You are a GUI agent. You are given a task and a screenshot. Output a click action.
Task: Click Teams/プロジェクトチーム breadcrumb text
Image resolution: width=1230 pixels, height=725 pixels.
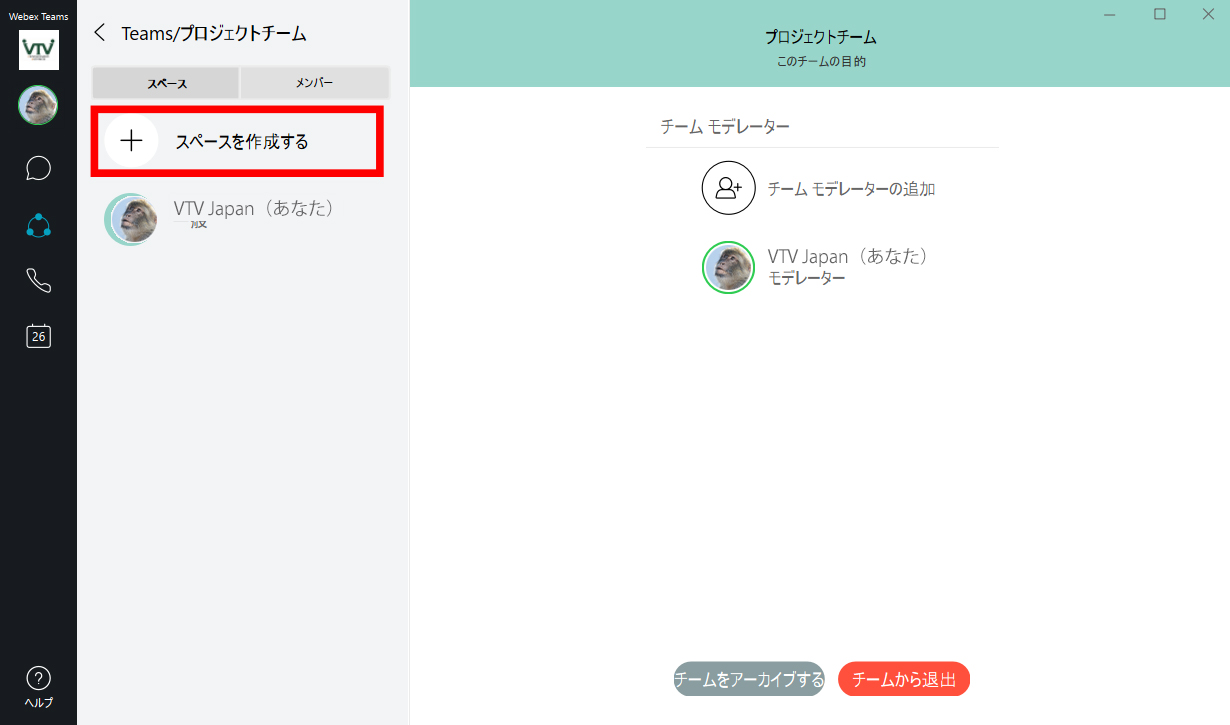tap(214, 33)
